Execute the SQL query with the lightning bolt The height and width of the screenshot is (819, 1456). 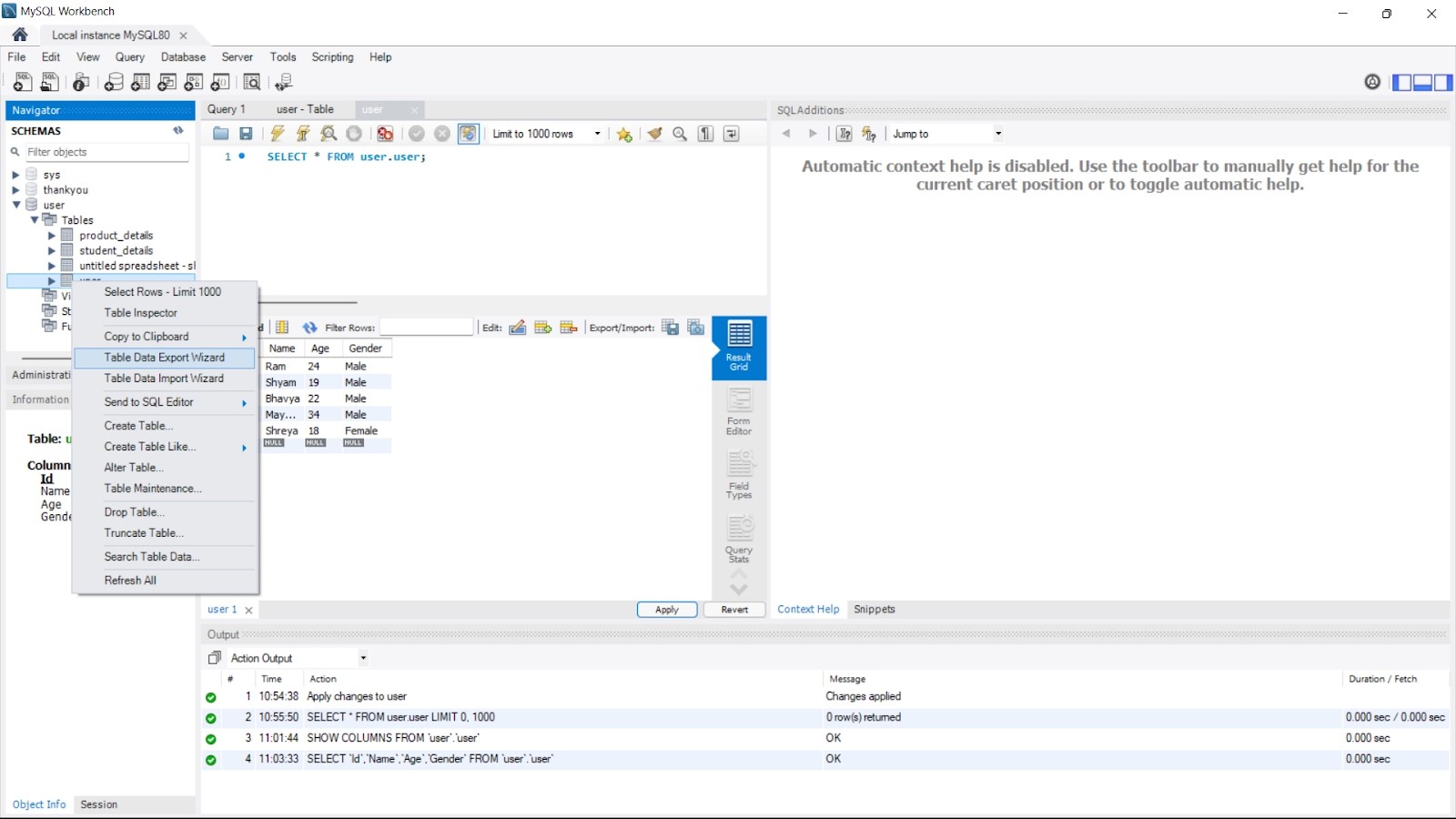click(278, 134)
